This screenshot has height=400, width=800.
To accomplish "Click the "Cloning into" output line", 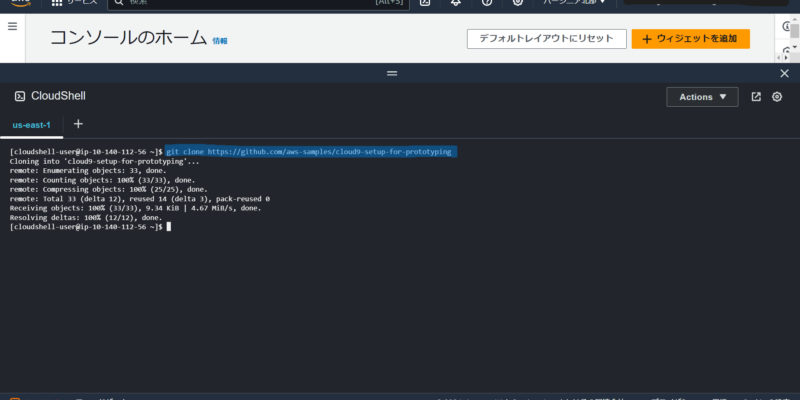I will coord(105,161).
